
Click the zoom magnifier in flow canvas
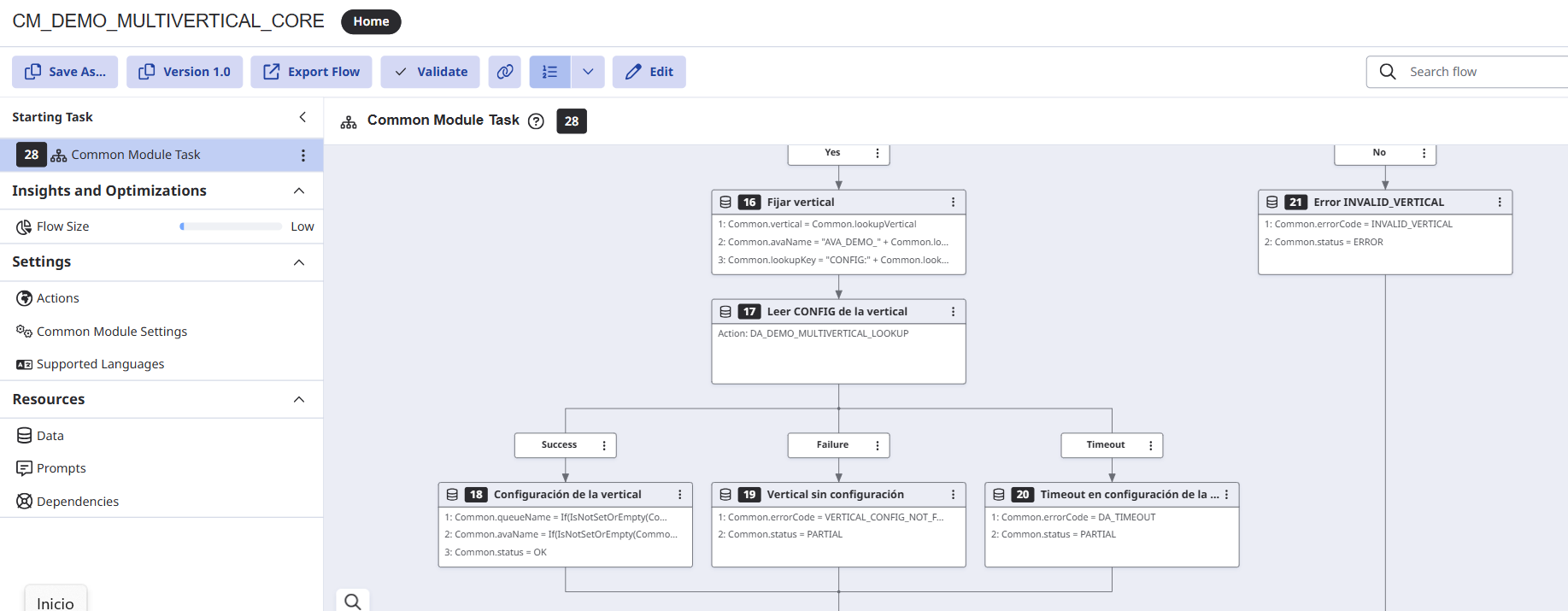pos(353,601)
